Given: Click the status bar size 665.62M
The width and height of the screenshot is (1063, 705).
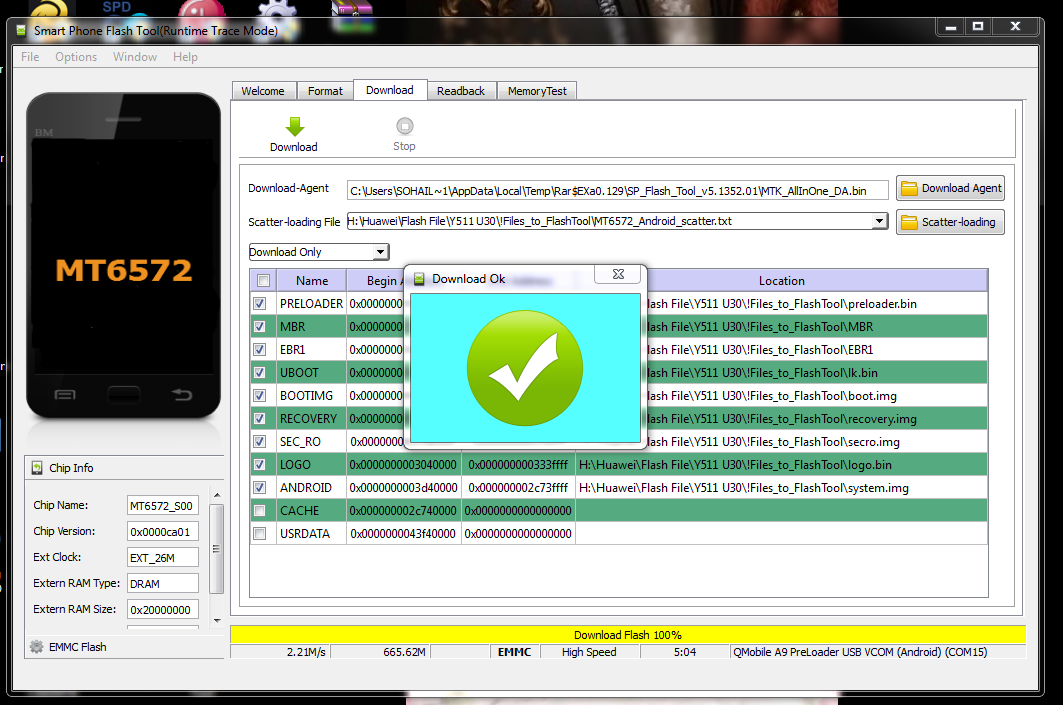Looking at the screenshot, I should (x=380, y=652).
